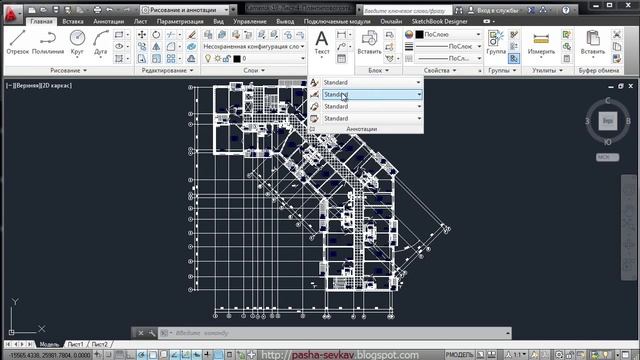Click the Offset tool icon
The height and width of the screenshot is (360, 640).
click(x=191, y=59)
